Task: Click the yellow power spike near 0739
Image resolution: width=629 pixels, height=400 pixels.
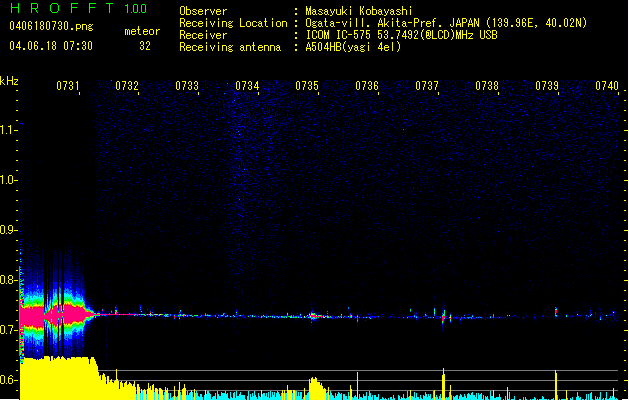Action: point(556,384)
